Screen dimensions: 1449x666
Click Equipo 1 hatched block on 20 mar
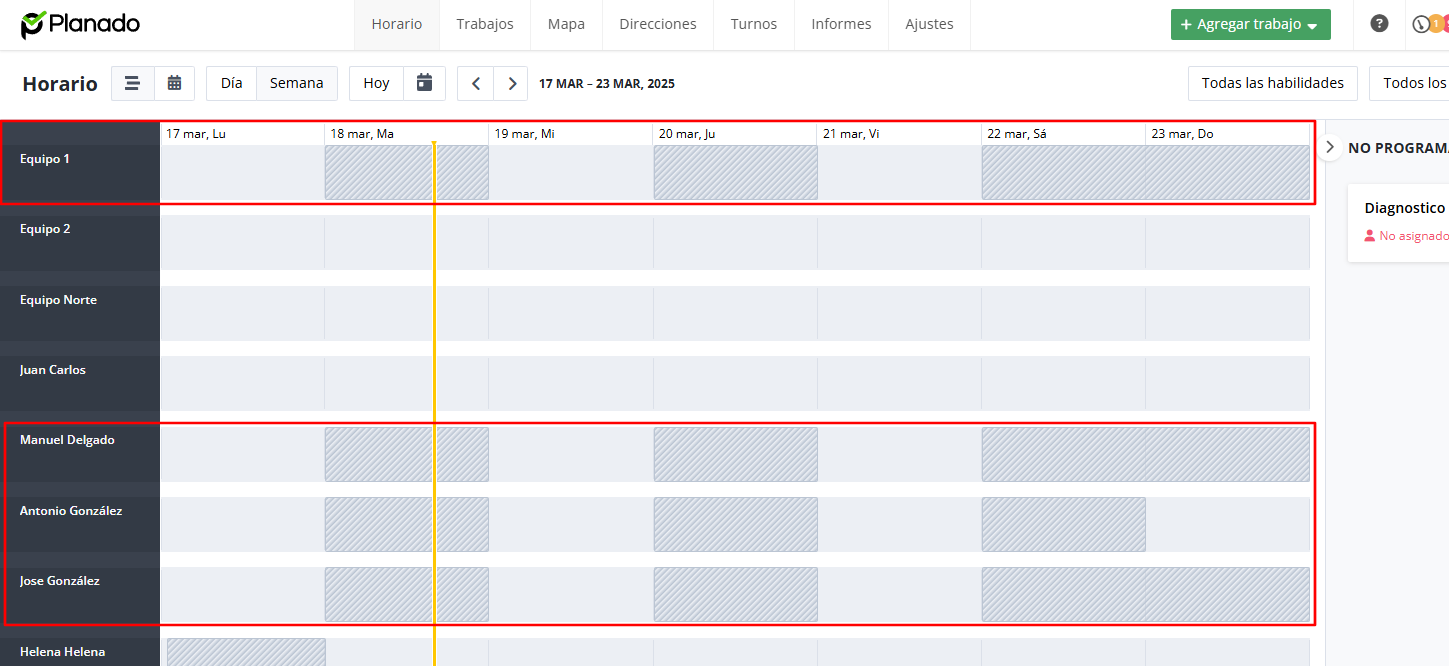pyautogui.click(x=735, y=172)
